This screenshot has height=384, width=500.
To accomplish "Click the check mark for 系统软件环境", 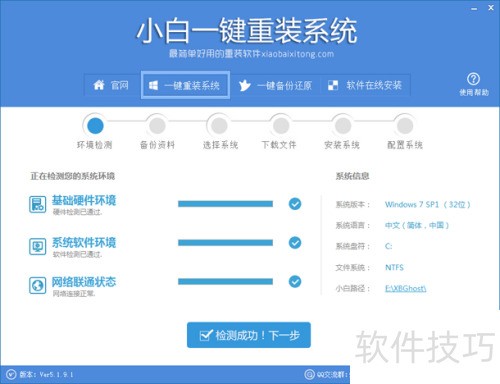I will click(x=295, y=243).
